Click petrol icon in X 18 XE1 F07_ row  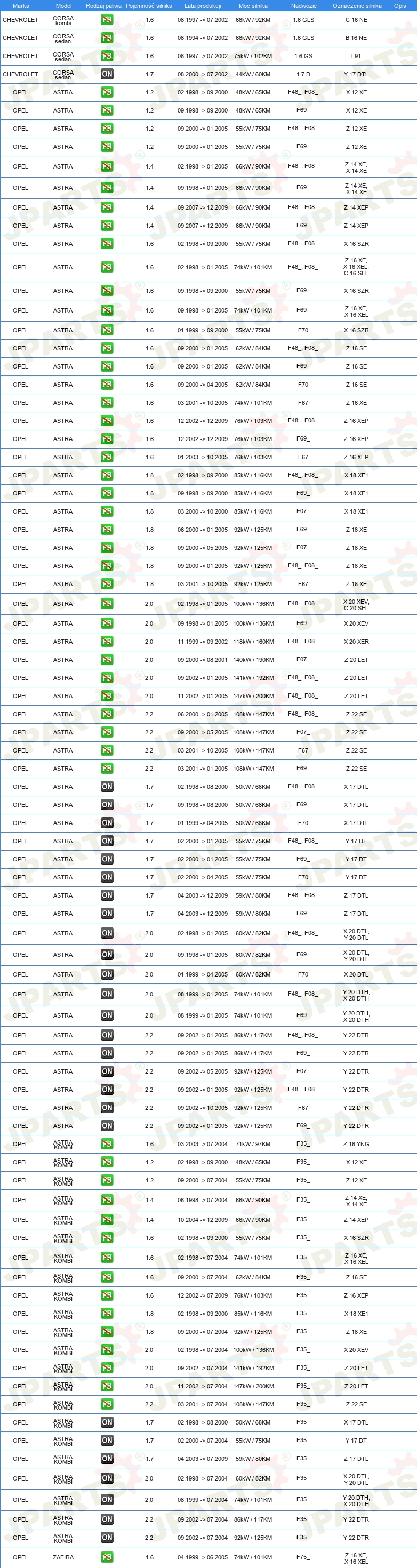(x=107, y=511)
